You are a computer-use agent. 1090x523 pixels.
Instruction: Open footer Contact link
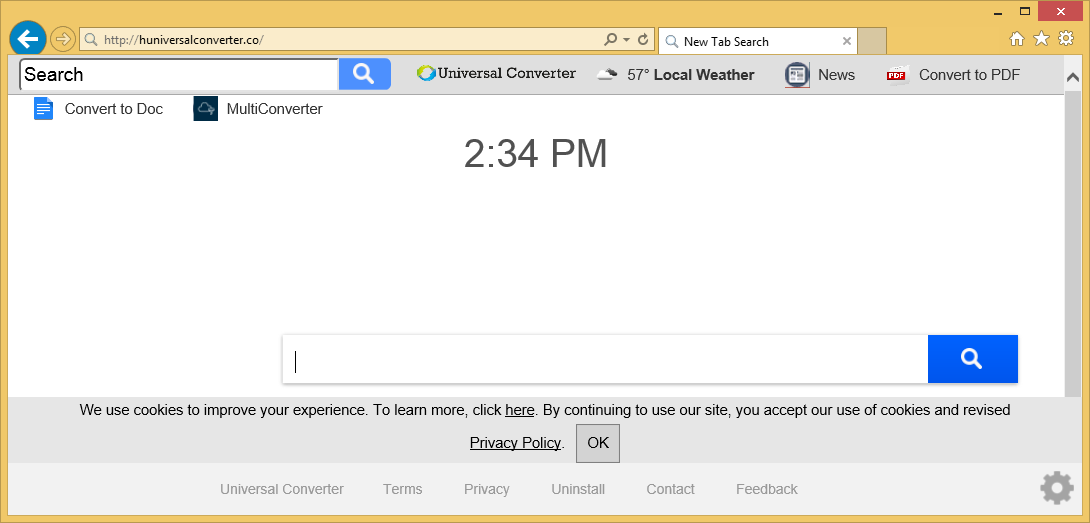670,490
